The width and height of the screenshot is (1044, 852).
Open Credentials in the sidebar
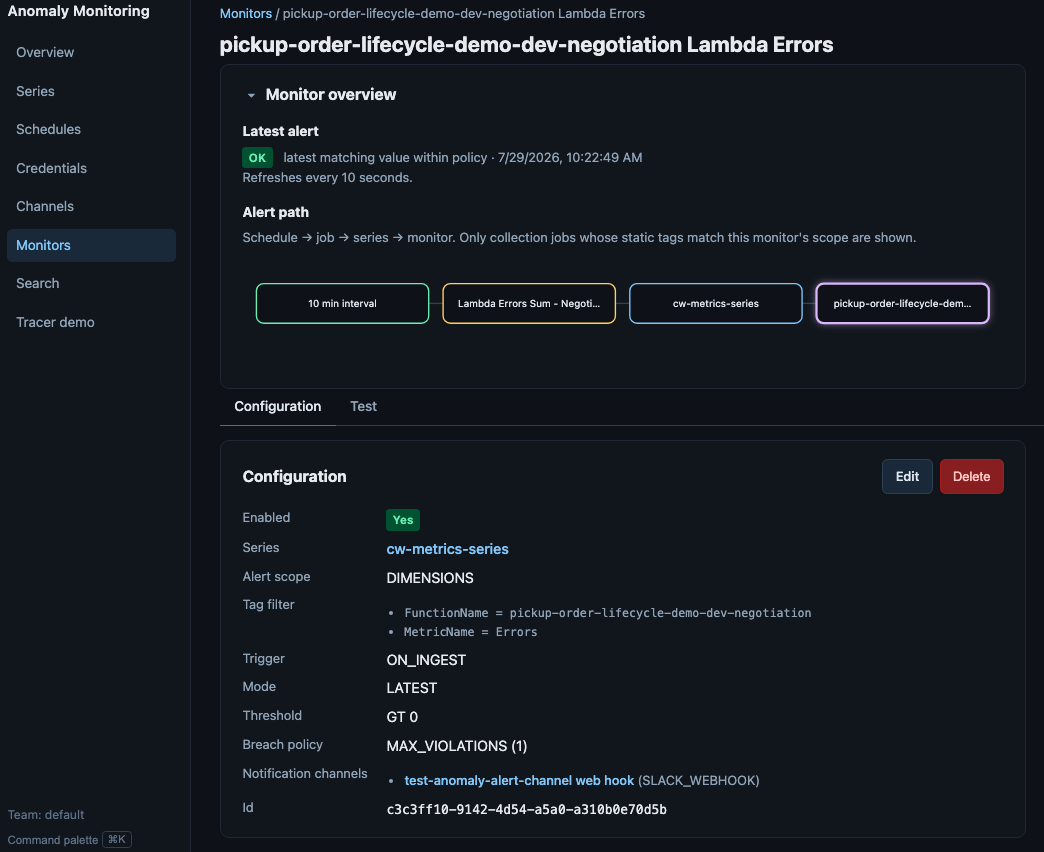pyautogui.click(x=51, y=168)
